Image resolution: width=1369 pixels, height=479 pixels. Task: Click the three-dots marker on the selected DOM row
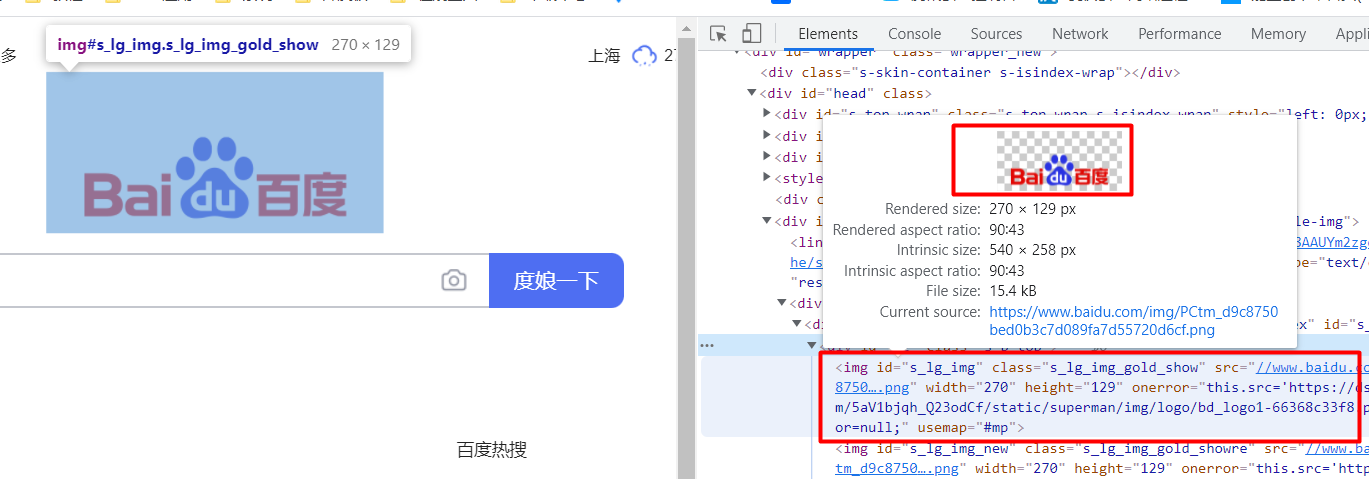point(707,345)
